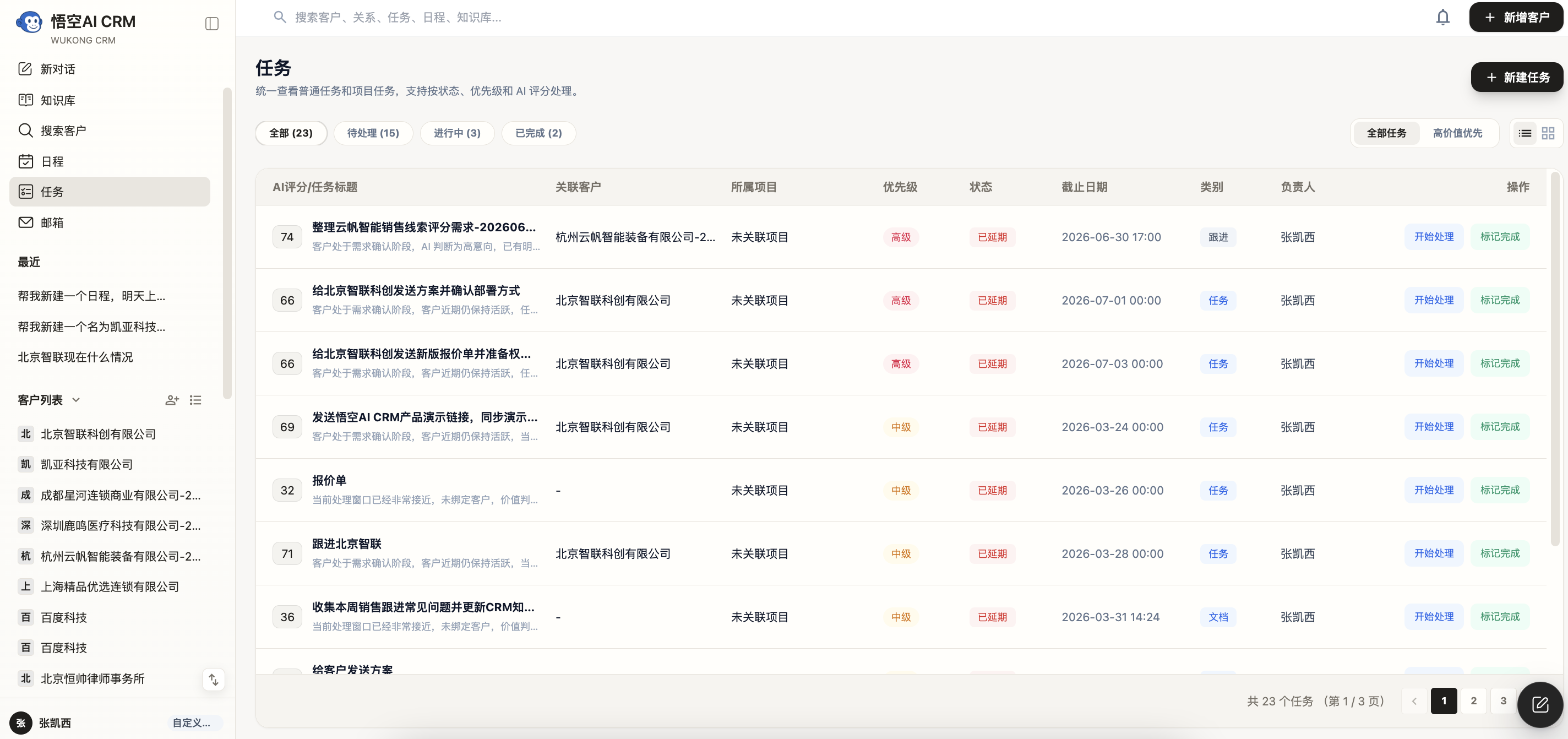Image resolution: width=1568 pixels, height=739 pixels.
Task: Go to previous page arrow
Action: tap(1414, 700)
